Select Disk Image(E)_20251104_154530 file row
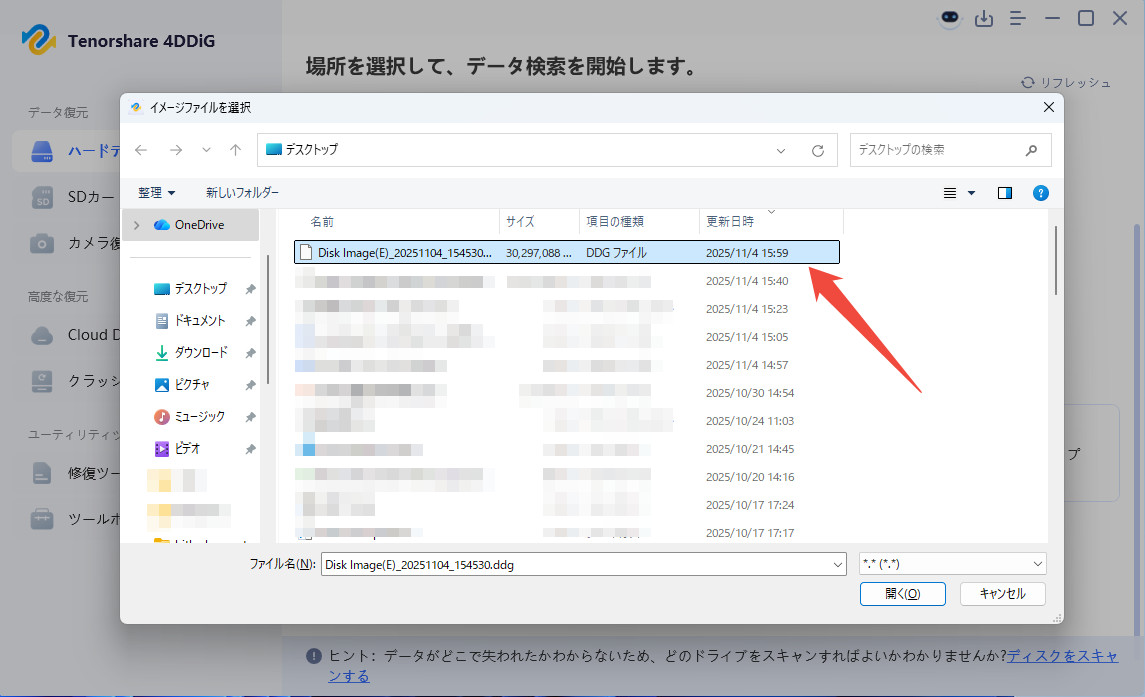The height and width of the screenshot is (697, 1145). 567,253
